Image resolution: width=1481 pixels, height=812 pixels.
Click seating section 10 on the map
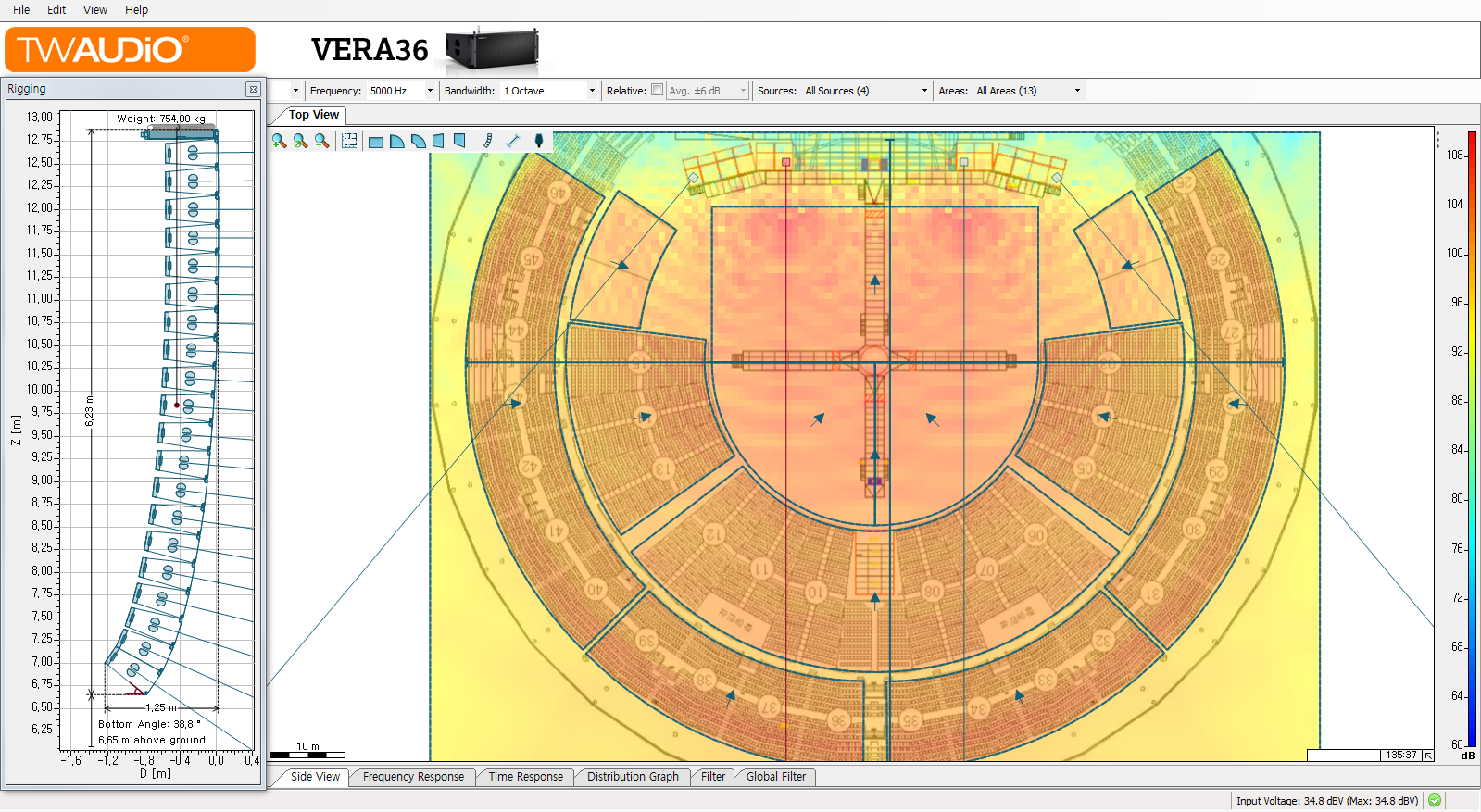(x=816, y=591)
